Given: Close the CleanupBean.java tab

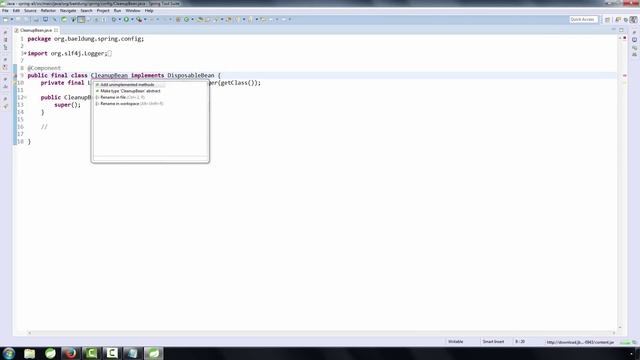Looking at the screenshot, I should [x=56, y=30].
